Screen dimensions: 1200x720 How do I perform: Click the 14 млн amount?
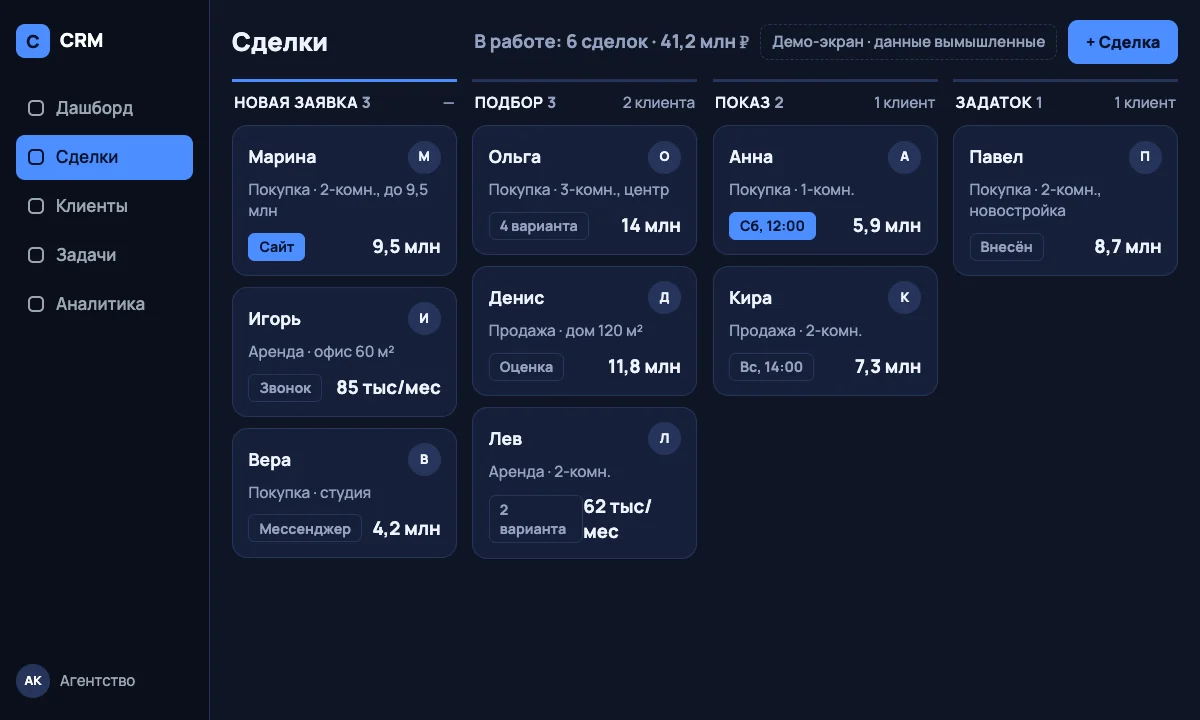(x=651, y=226)
